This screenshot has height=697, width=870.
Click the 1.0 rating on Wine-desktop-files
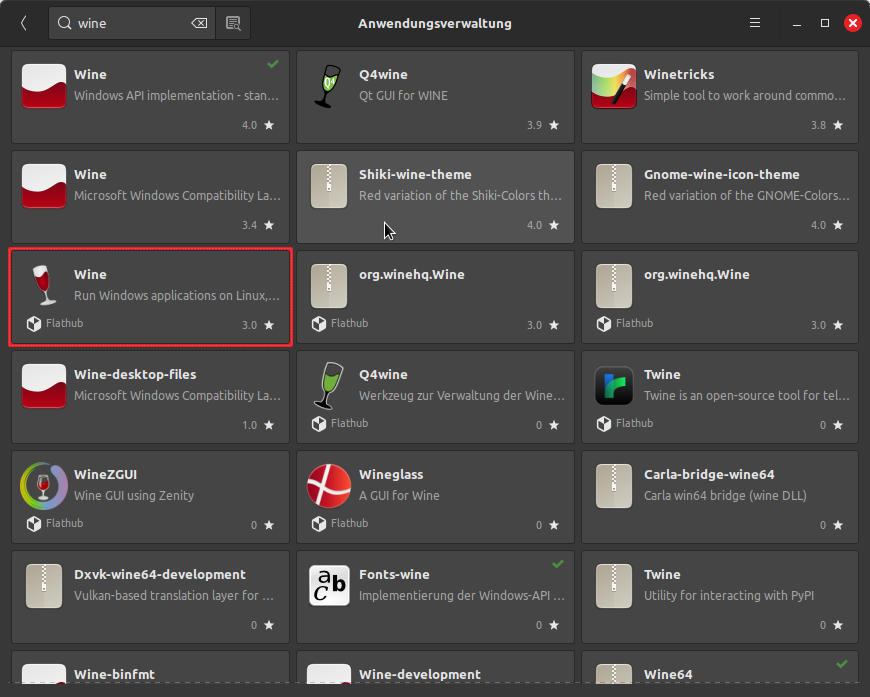(x=250, y=425)
